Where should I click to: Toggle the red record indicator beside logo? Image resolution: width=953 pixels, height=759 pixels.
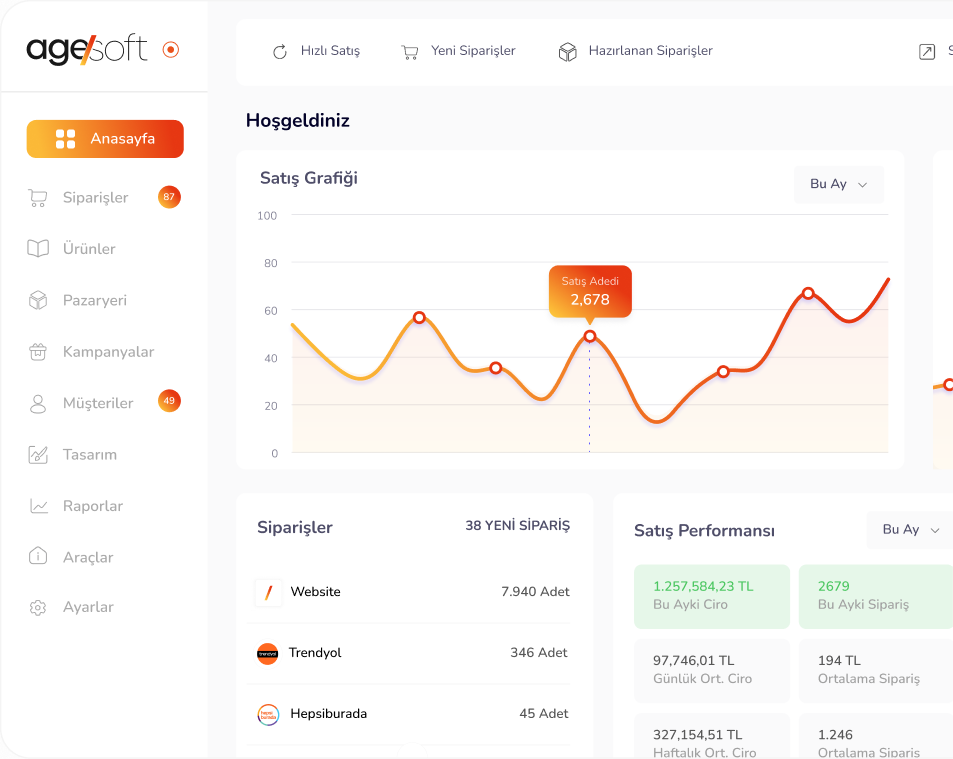point(171,49)
